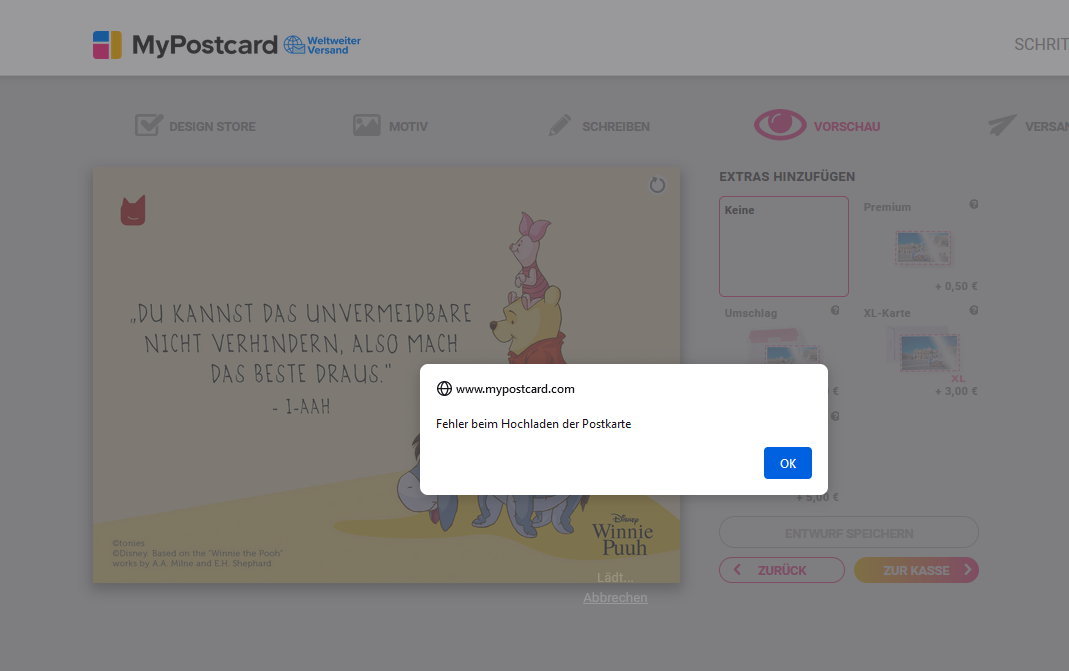Click the Zurück back button

click(782, 570)
